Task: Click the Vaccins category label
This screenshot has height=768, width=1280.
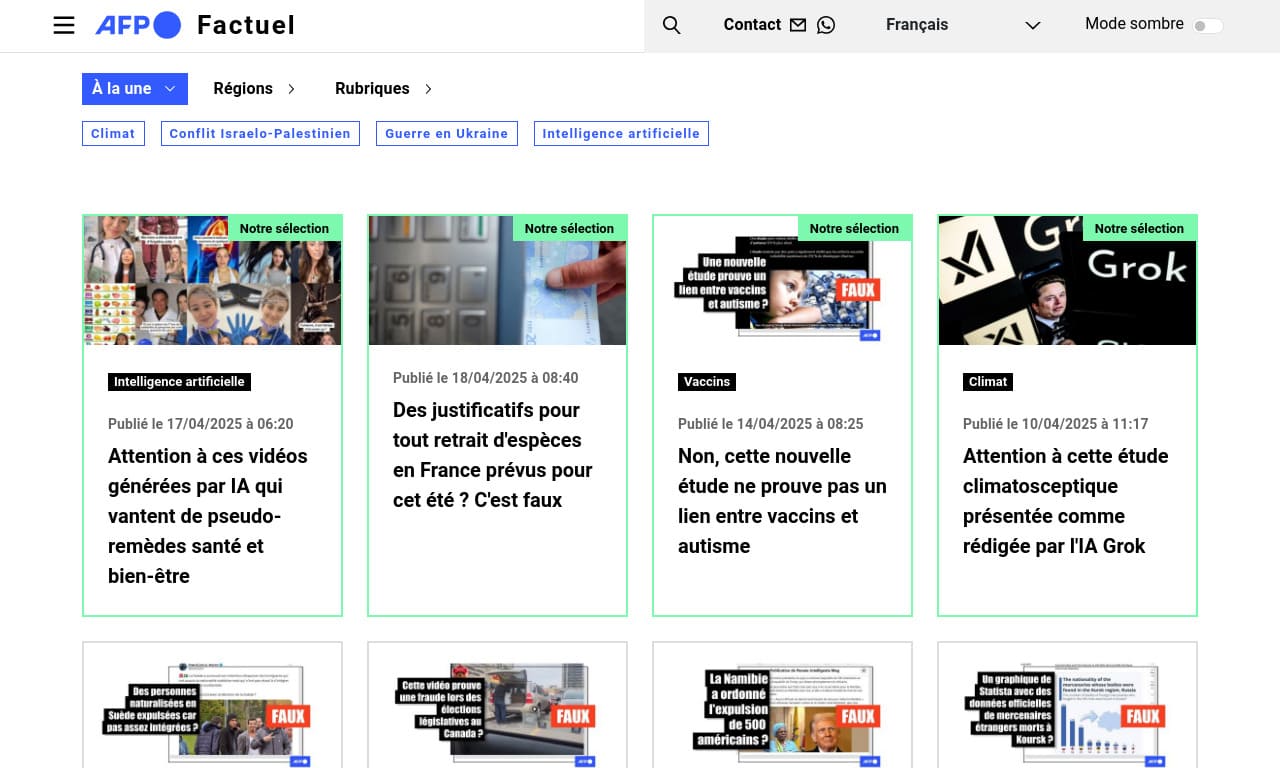Action: [x=707, y=381]
